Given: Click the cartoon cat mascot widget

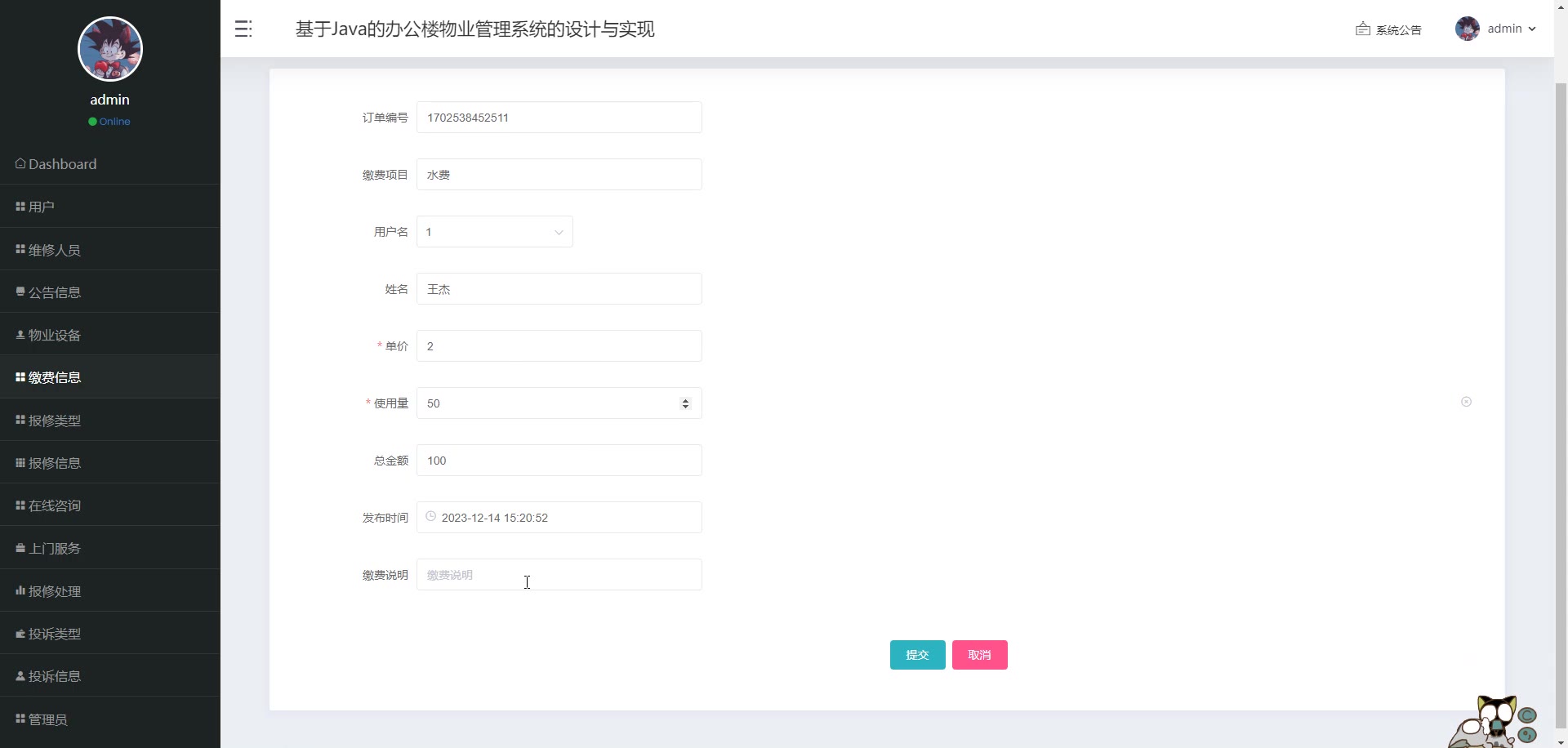Looking at the screenshot, I should [x=1493, y=722].
